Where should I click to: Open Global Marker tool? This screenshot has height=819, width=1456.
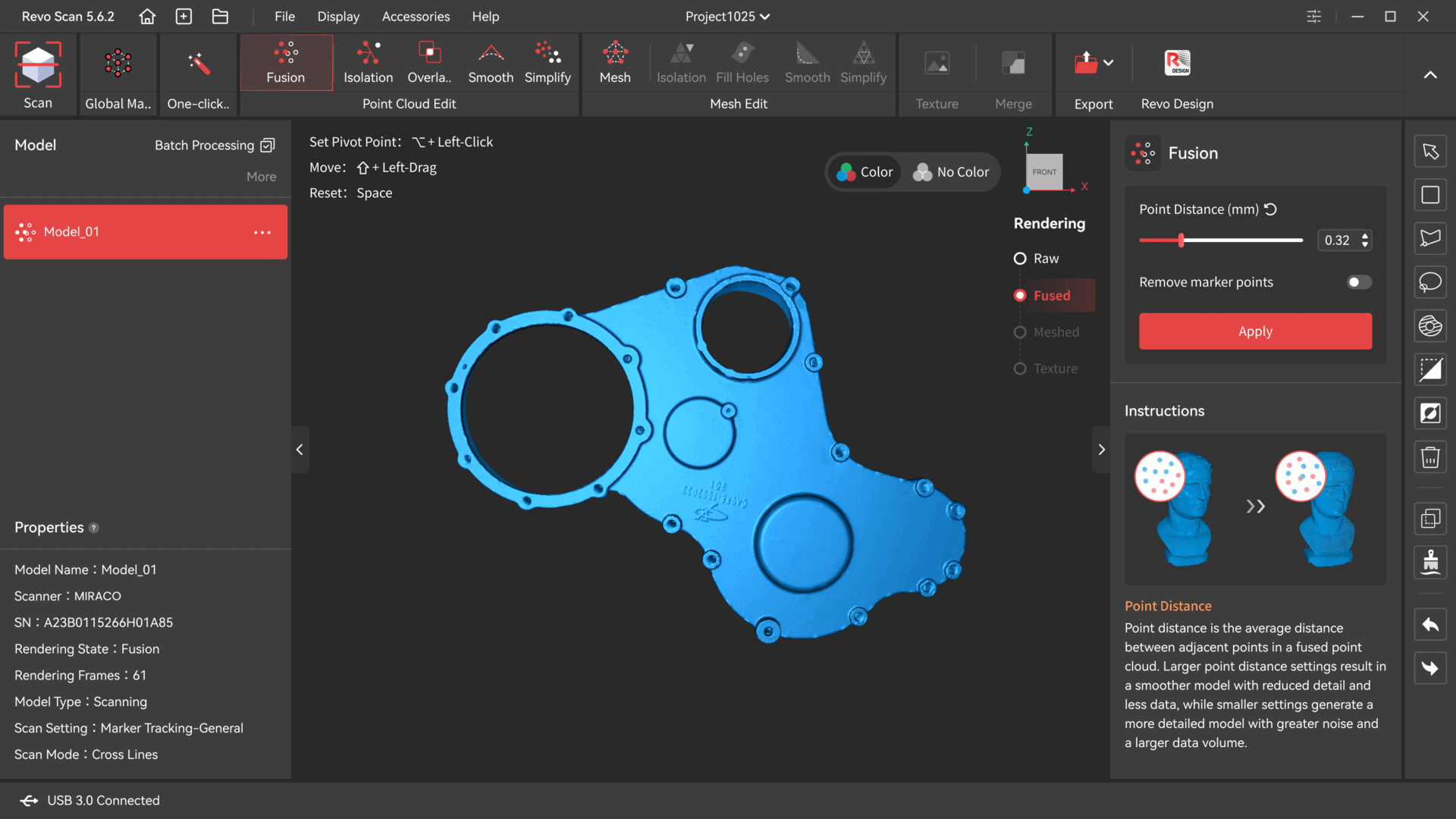click(118, 64)
